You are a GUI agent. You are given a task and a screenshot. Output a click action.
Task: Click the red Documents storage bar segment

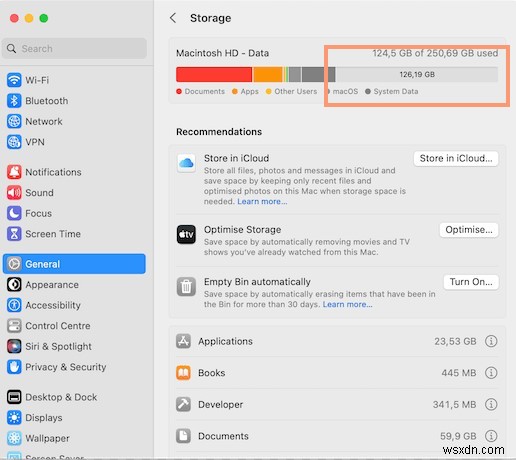pos(214,74)
